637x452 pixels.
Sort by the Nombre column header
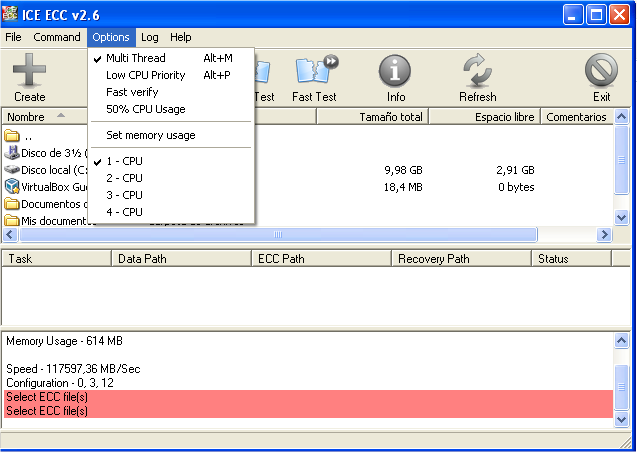45,117
